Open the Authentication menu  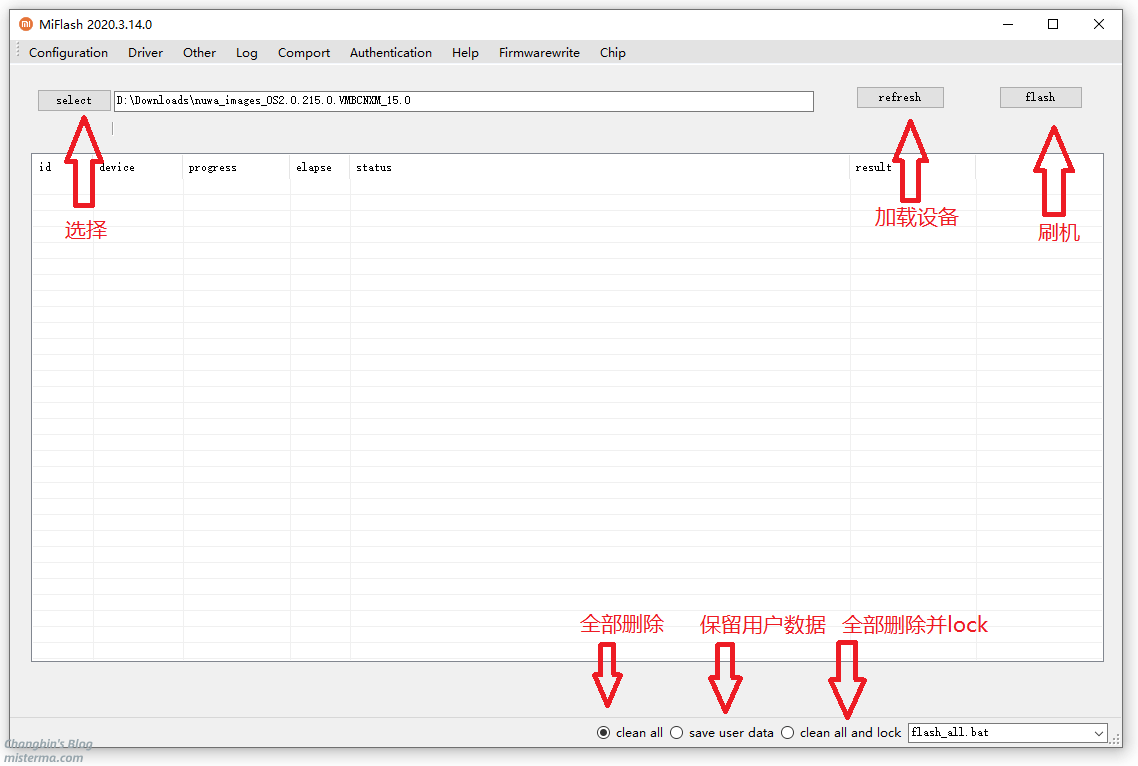coord(390,53)
